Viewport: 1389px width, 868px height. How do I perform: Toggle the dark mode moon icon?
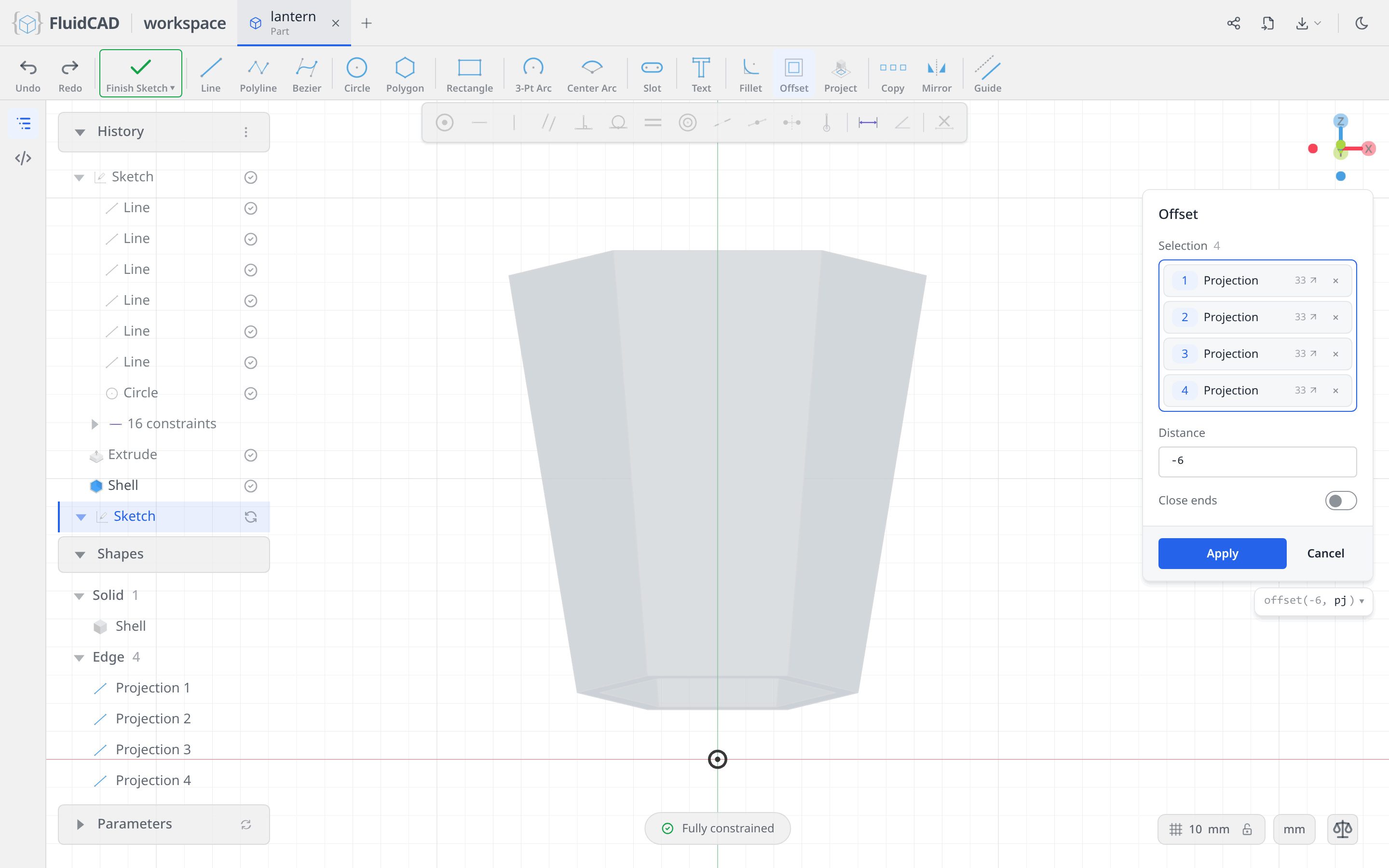coord(1362,23)
